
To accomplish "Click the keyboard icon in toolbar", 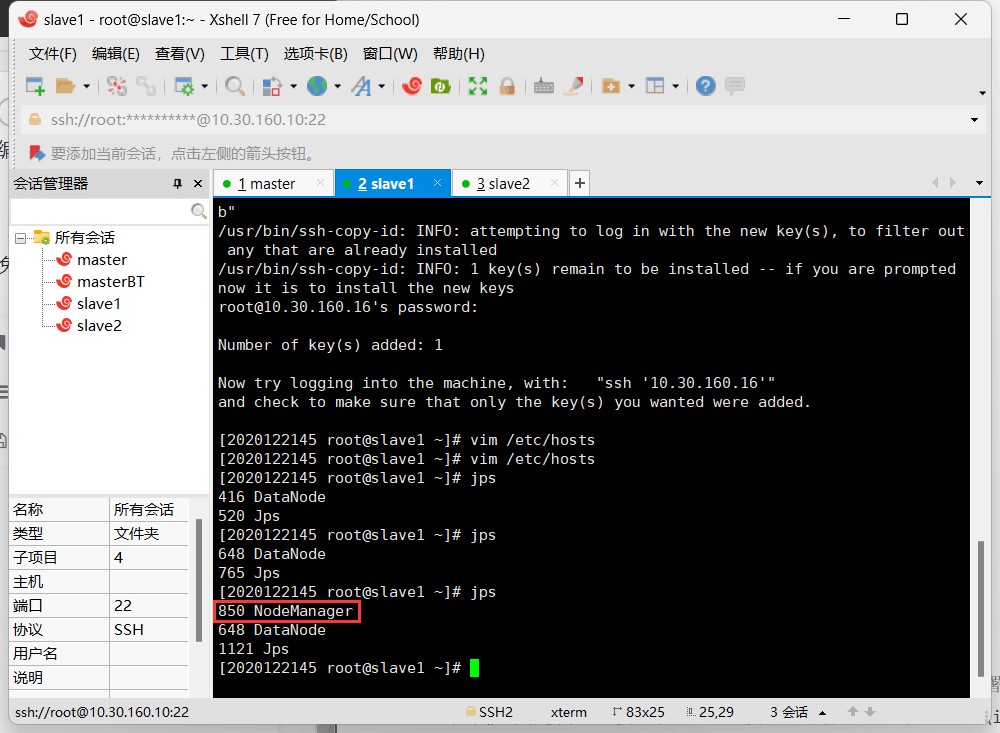I will [544, 87].
